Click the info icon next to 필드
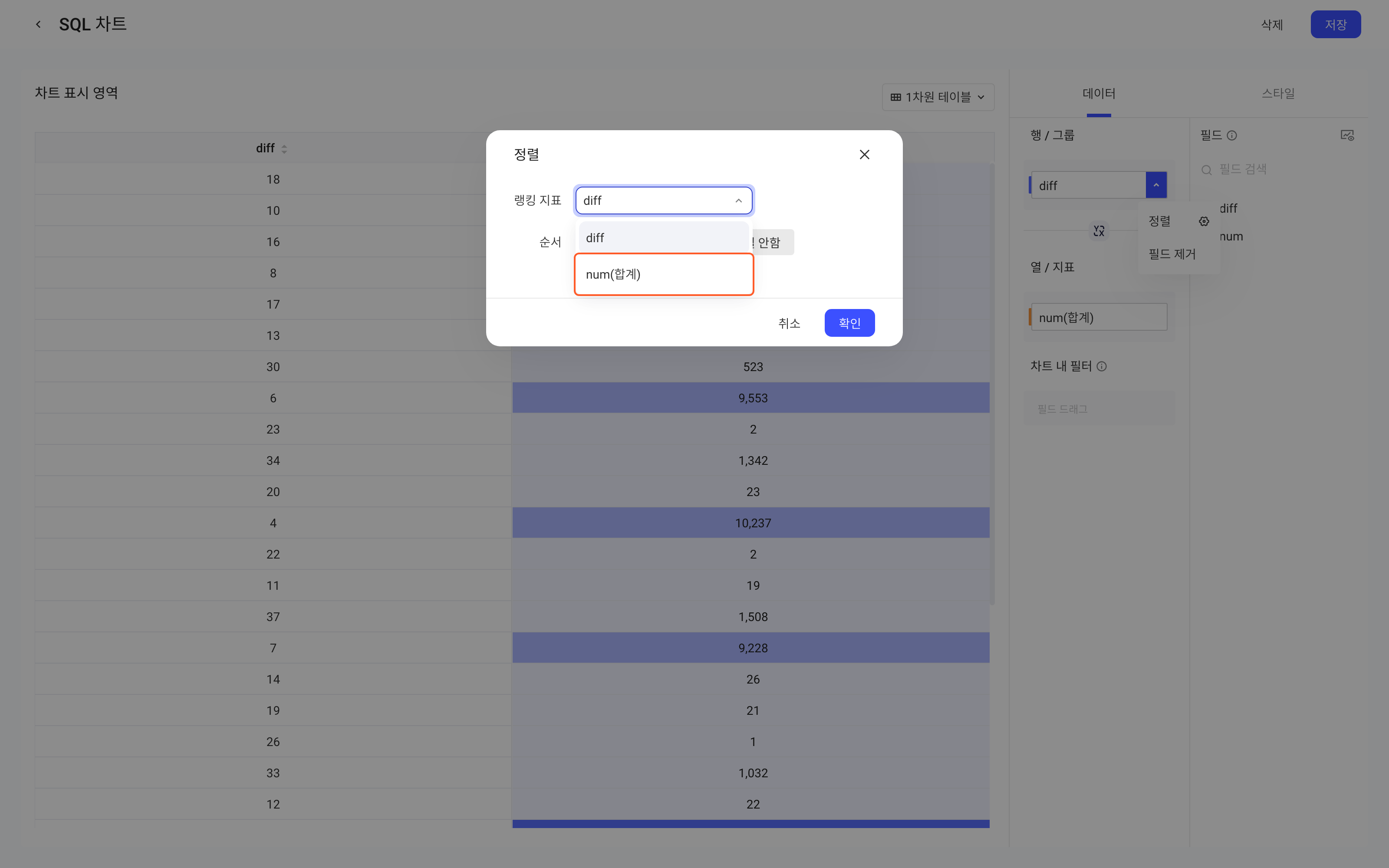1389x868 pixels. pos(1232,135)
